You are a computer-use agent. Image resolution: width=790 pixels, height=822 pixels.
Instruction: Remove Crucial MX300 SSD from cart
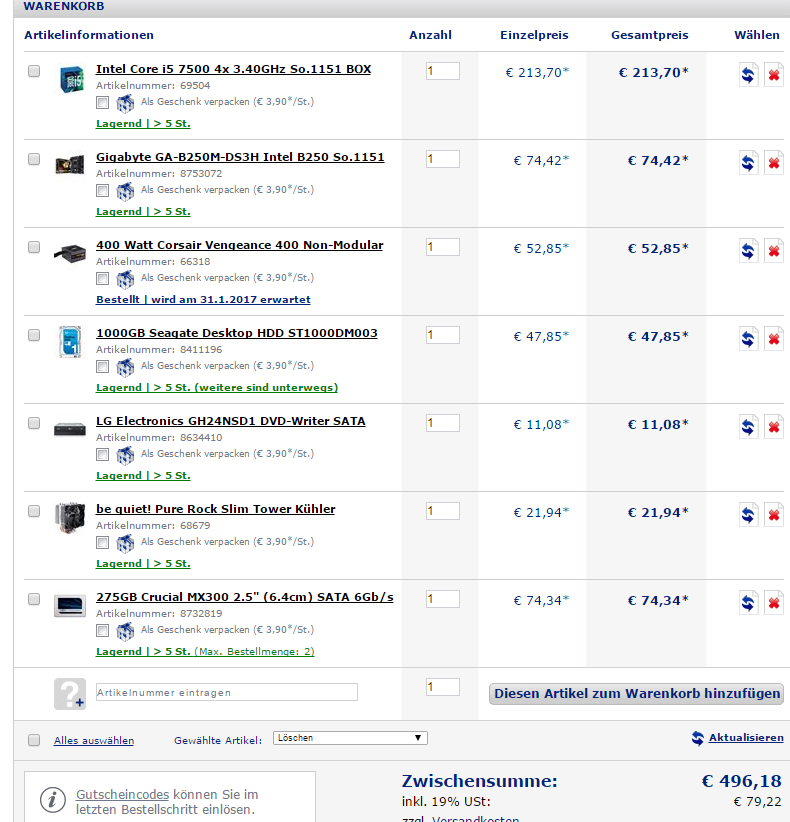click(773, 603)
